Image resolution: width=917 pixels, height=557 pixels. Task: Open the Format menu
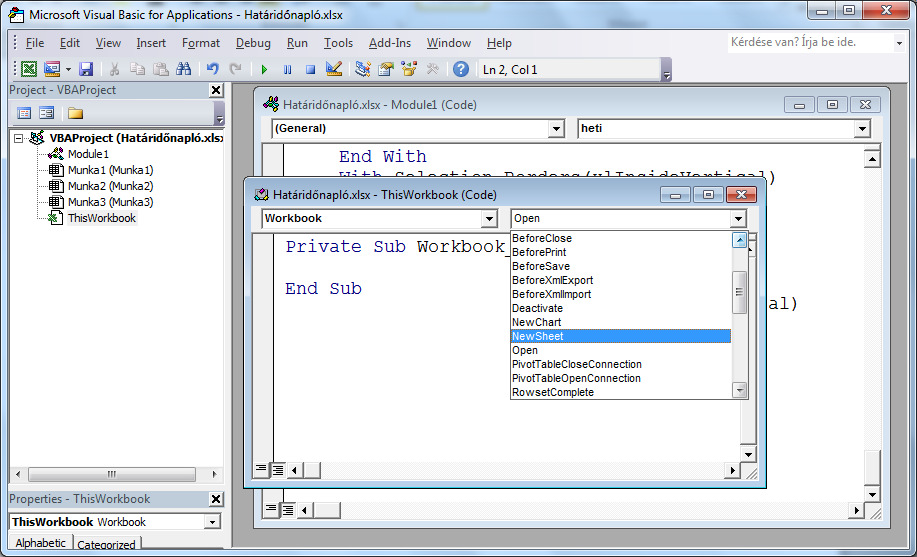[x=201, y=43]
